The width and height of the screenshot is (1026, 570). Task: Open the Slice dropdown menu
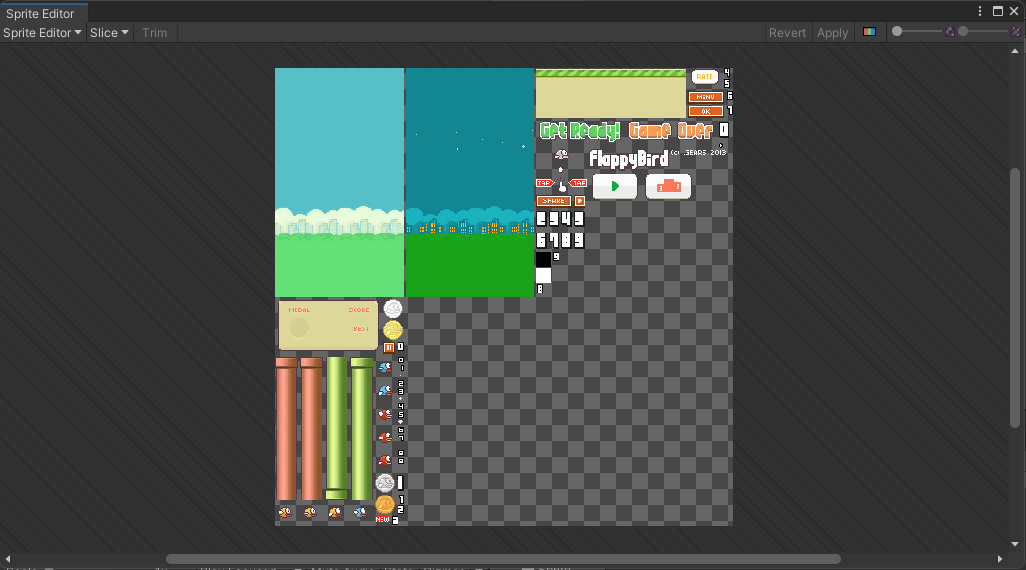coord(109,32)
